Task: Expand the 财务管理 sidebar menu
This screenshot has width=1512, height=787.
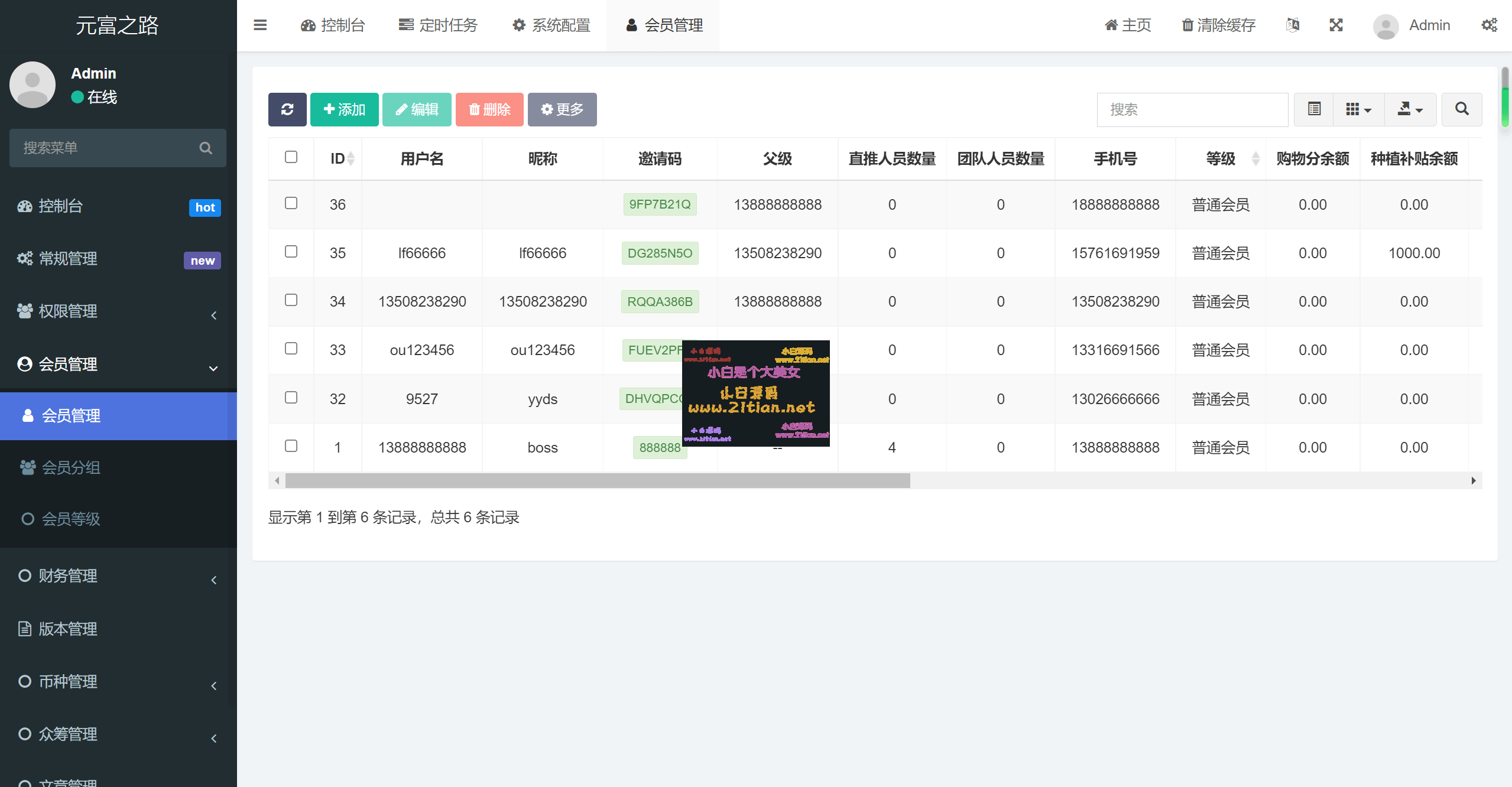Action: 118,576
